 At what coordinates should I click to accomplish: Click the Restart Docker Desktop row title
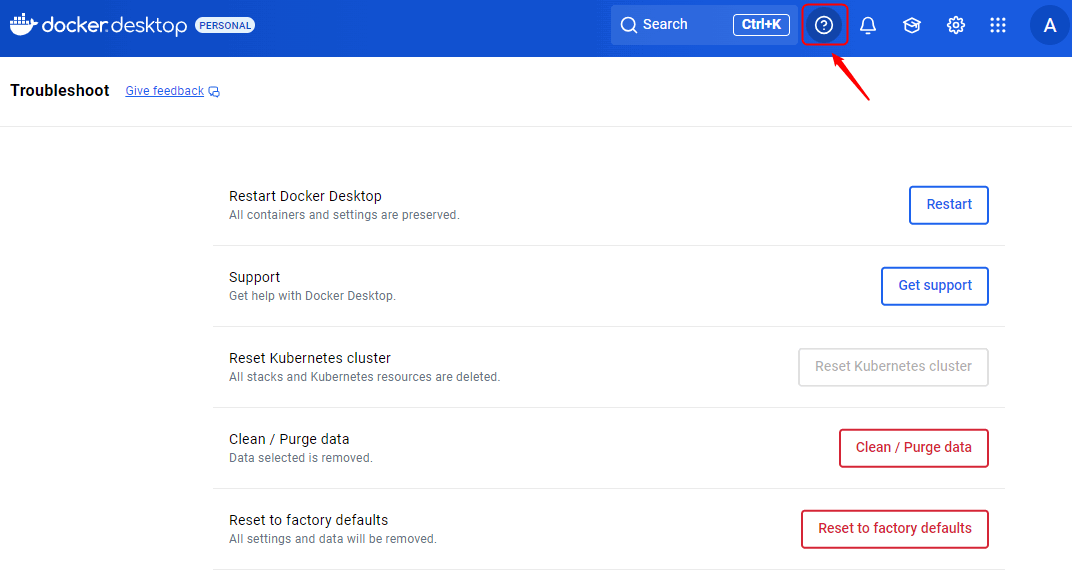tap(305, 196)
